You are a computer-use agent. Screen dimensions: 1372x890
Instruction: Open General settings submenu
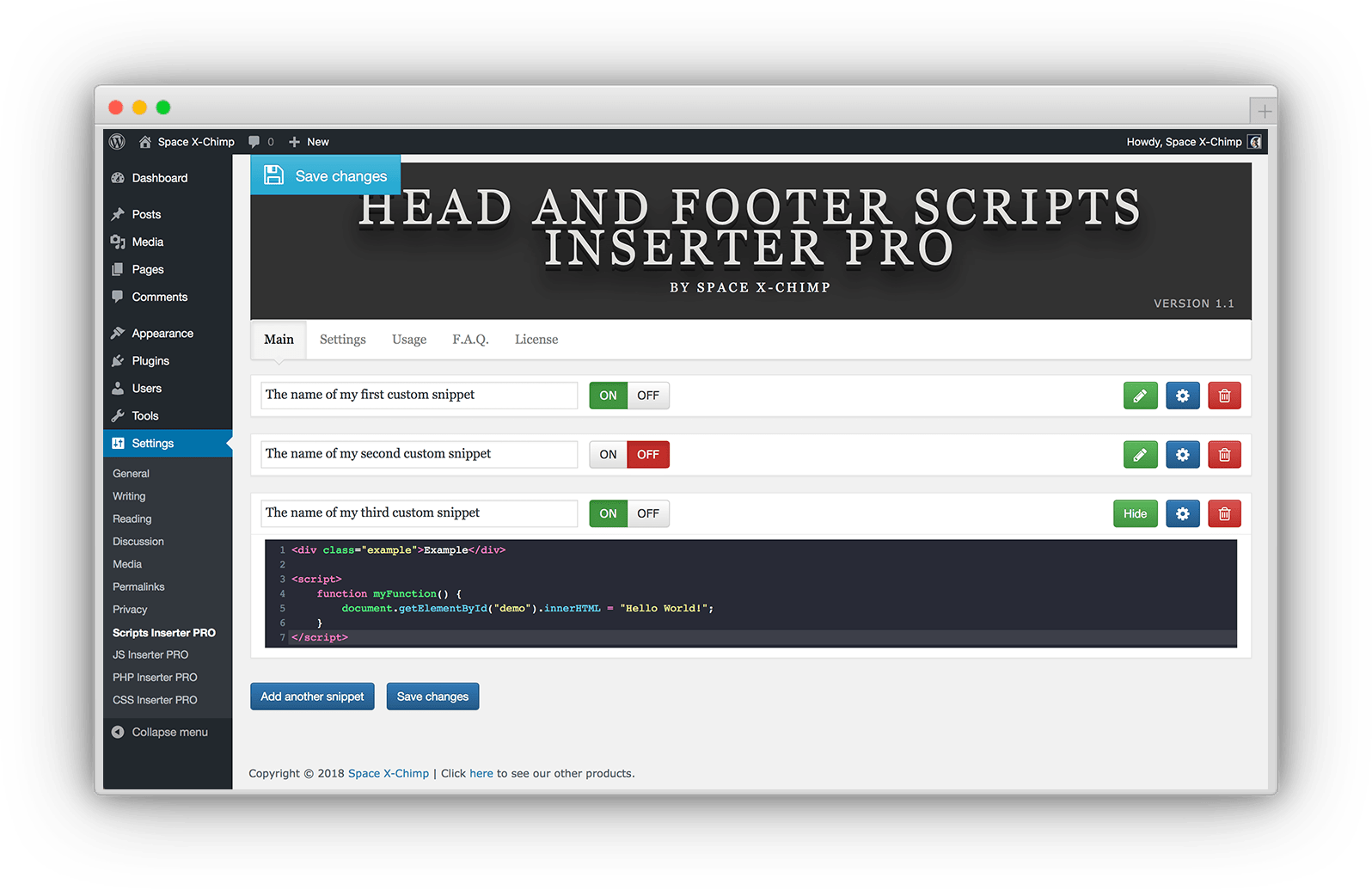(x=131, y=474)
